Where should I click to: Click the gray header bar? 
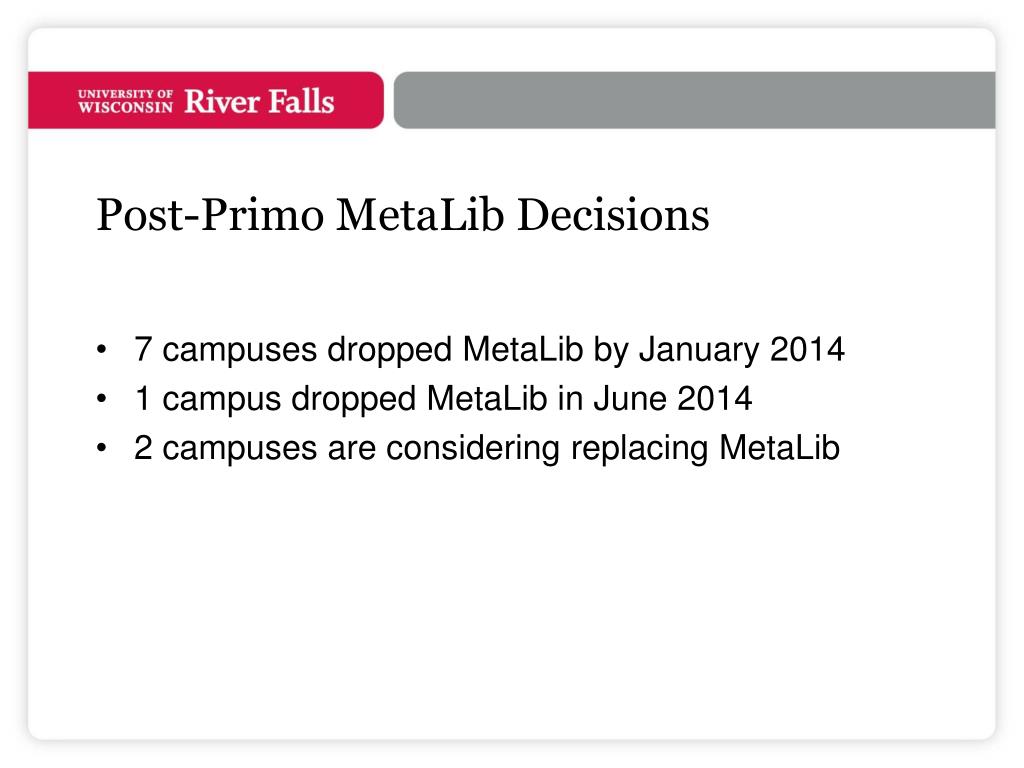tap(694, 100)
